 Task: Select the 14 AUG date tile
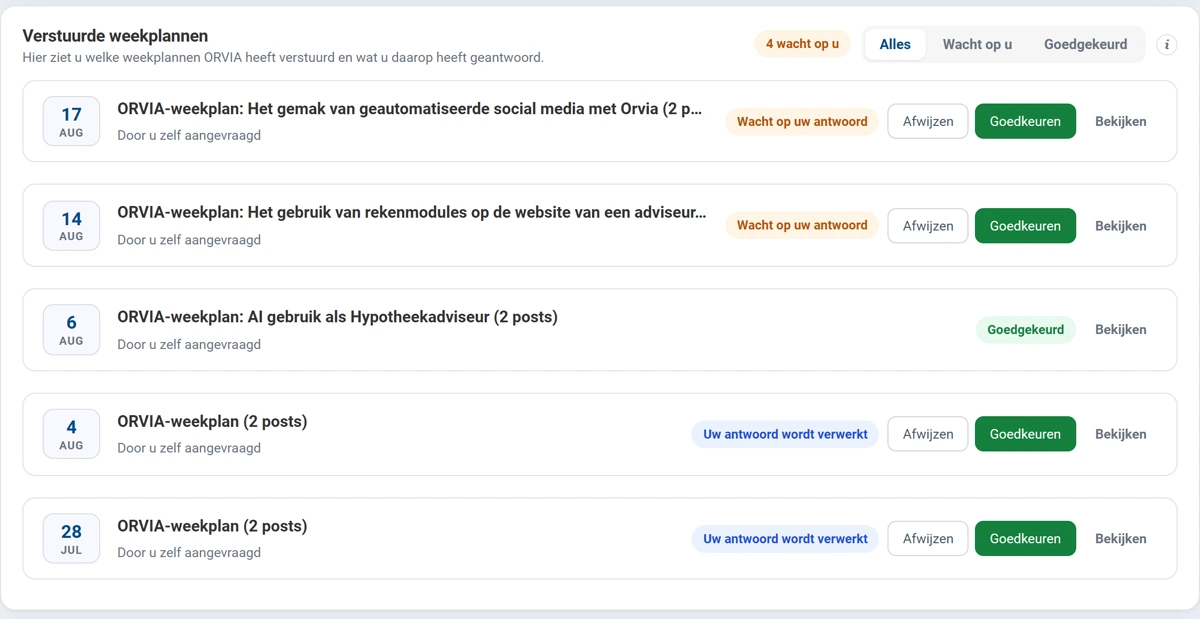point(71,225)
